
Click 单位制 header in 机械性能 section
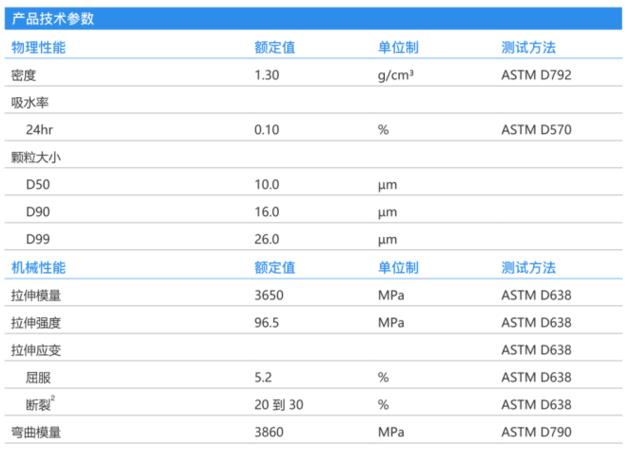click(x=398, y=268)
